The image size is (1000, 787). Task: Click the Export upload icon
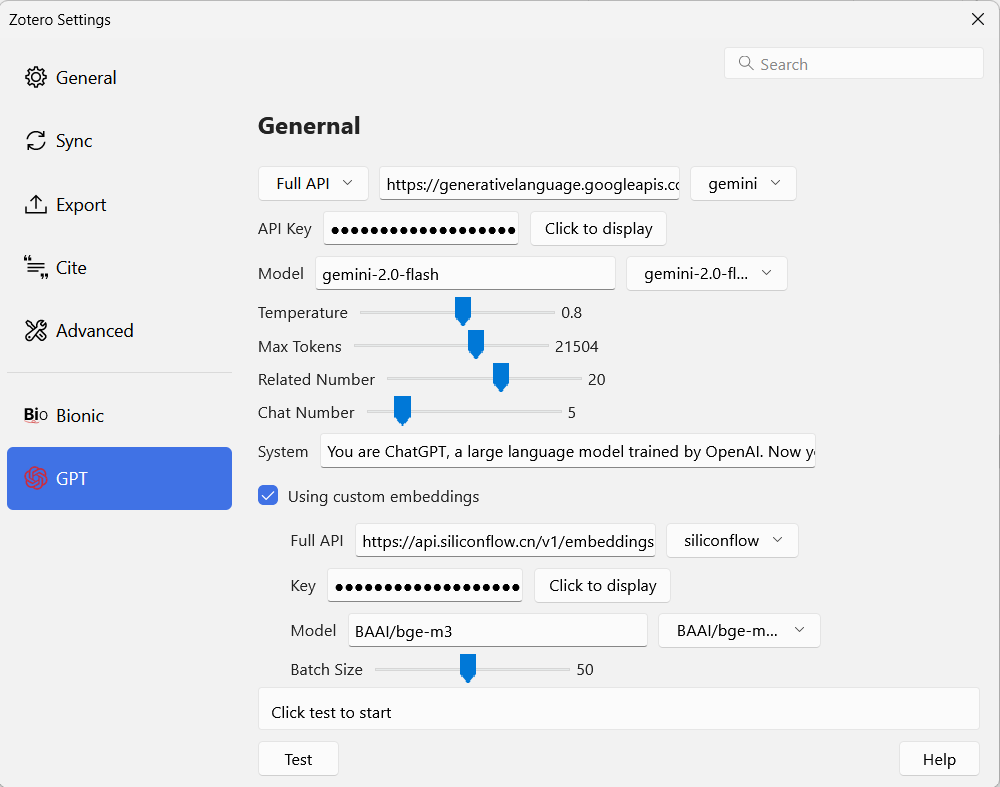click(36, 205)
